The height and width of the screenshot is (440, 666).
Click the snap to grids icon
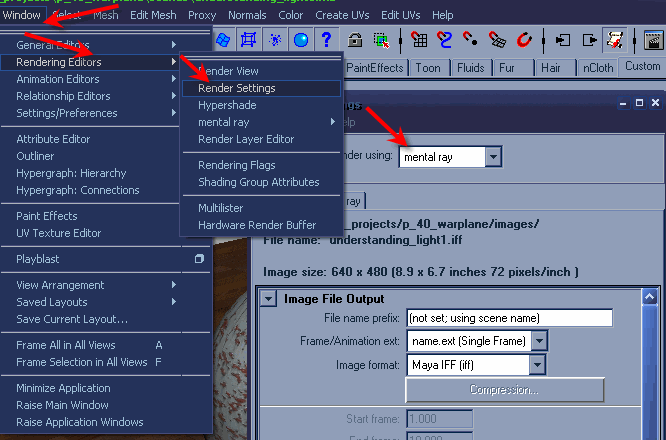coord(420,40)
